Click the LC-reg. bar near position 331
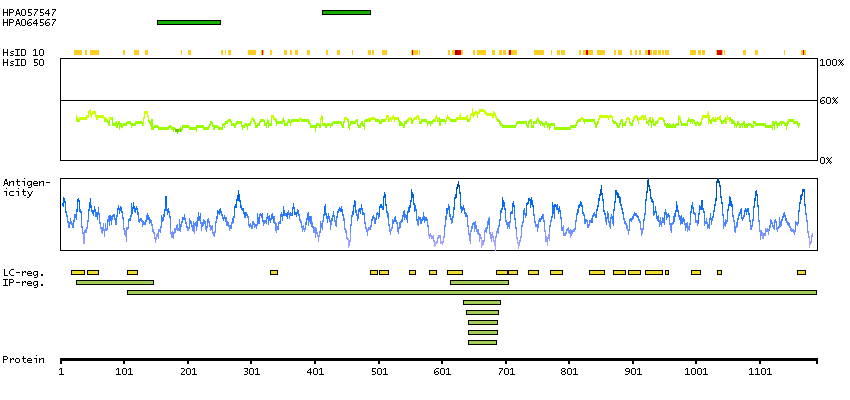This screenshot has width=850, height=400. [x=274, y=272]
